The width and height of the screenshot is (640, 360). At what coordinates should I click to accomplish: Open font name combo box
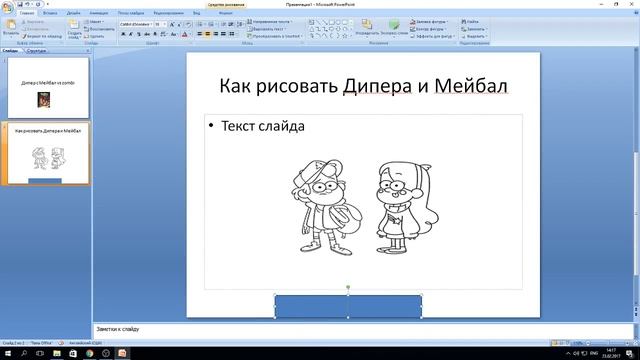click(x=136, y=24)
